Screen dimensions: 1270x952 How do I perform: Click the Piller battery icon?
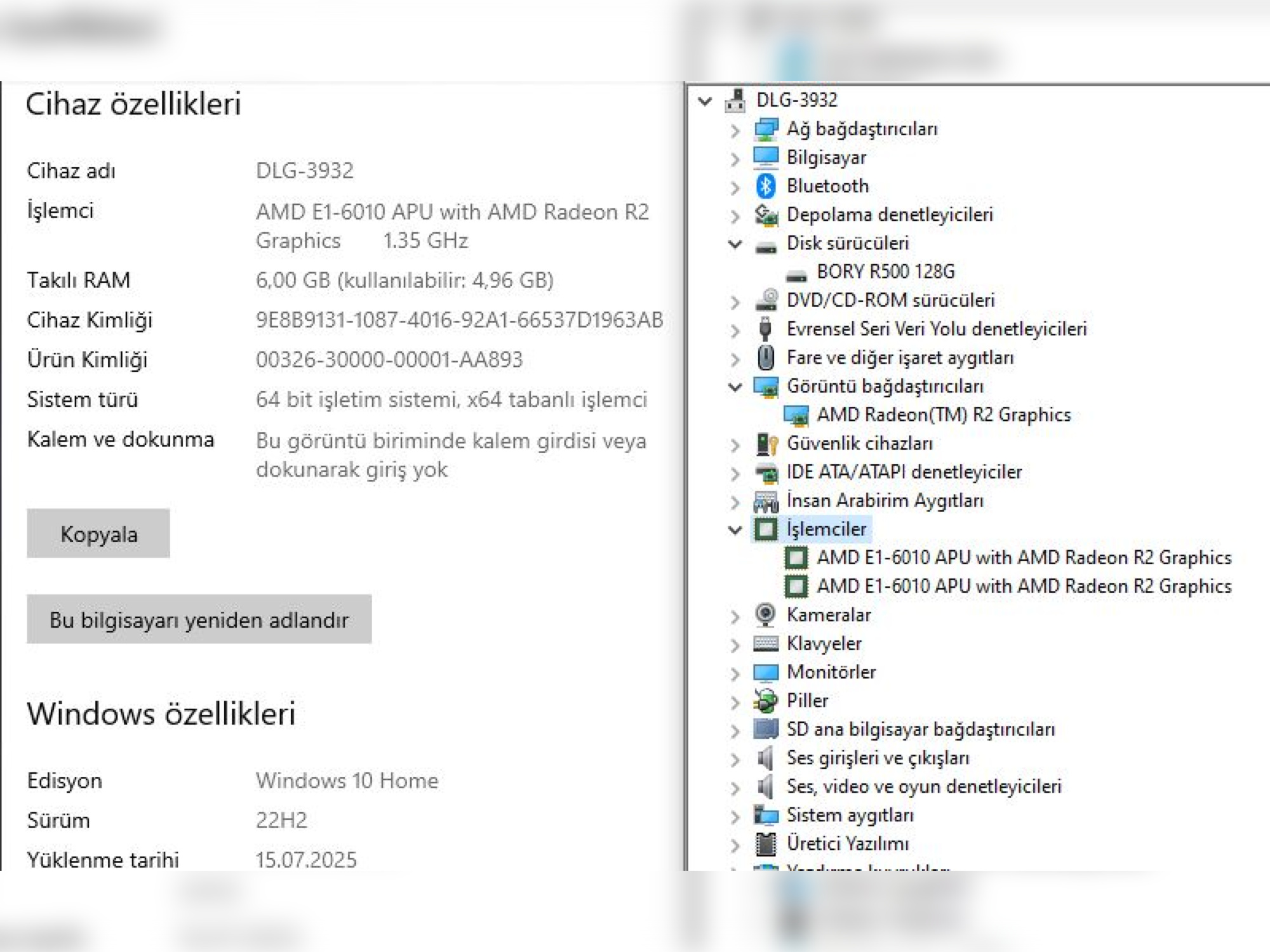pyautogui.click(x=766, y=701)
